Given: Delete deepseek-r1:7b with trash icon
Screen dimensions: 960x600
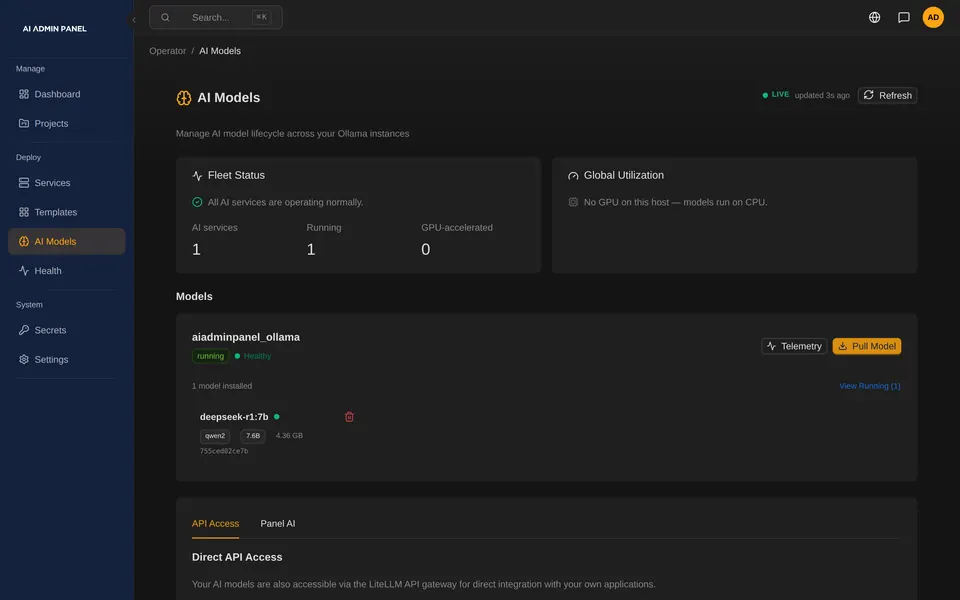Looking at the screenshot, I should [x=349, y=417].
